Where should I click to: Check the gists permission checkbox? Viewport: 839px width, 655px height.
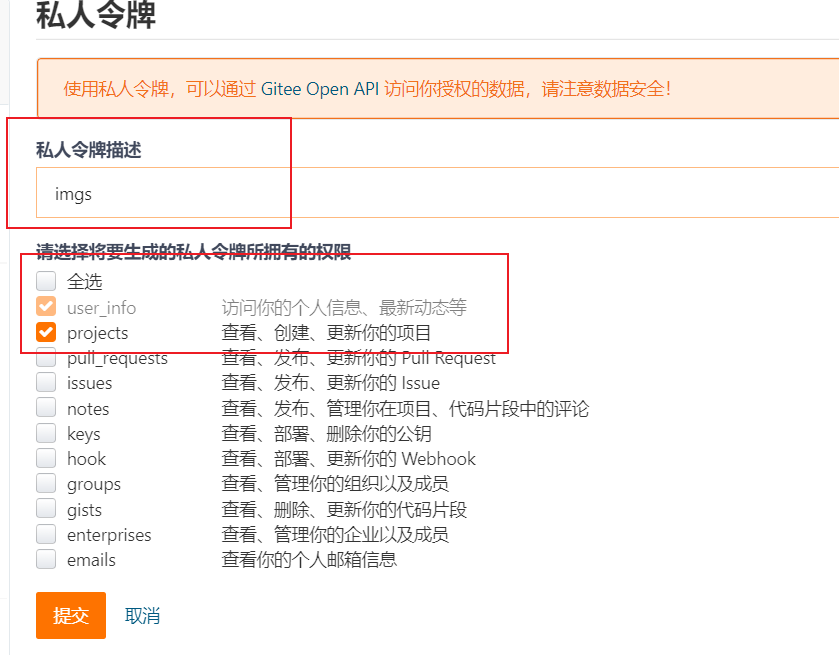pos(46,508)
